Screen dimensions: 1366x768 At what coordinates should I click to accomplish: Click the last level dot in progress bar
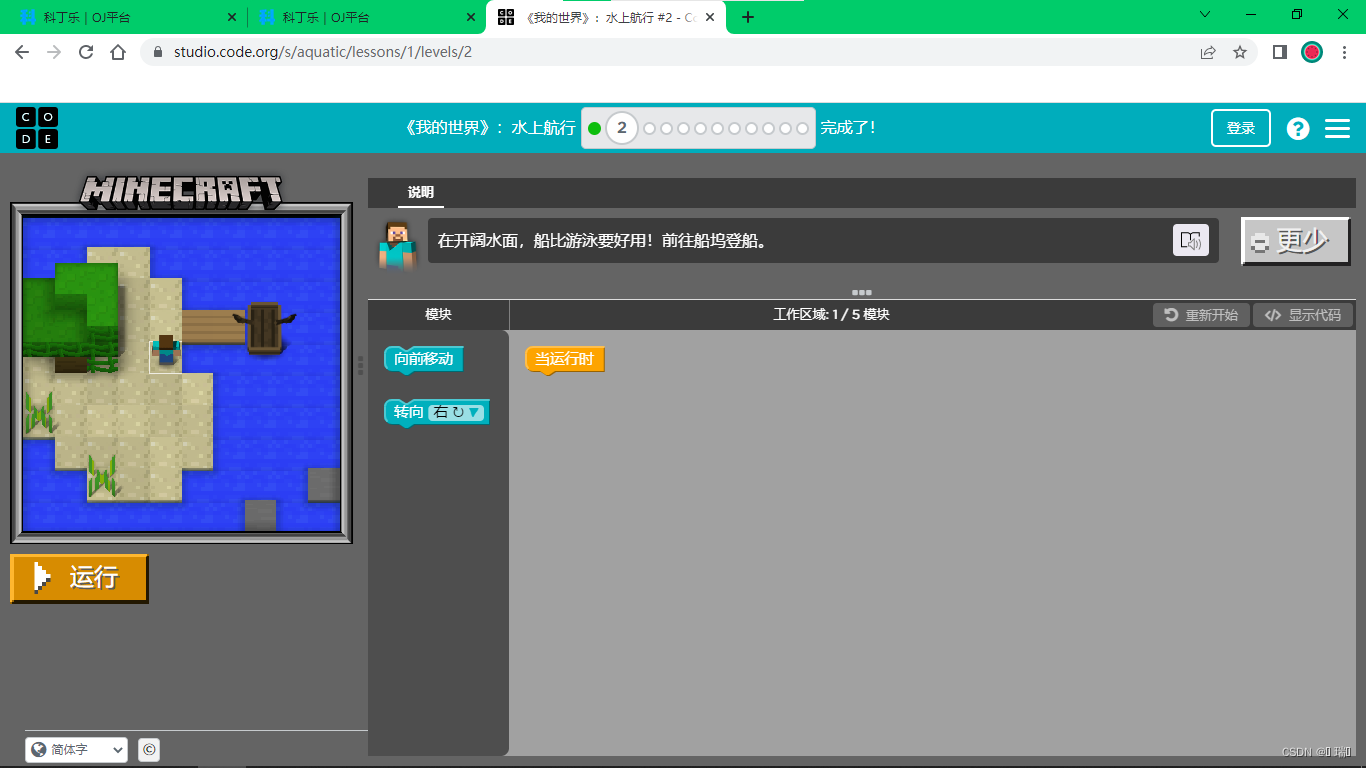coord(802,128)
